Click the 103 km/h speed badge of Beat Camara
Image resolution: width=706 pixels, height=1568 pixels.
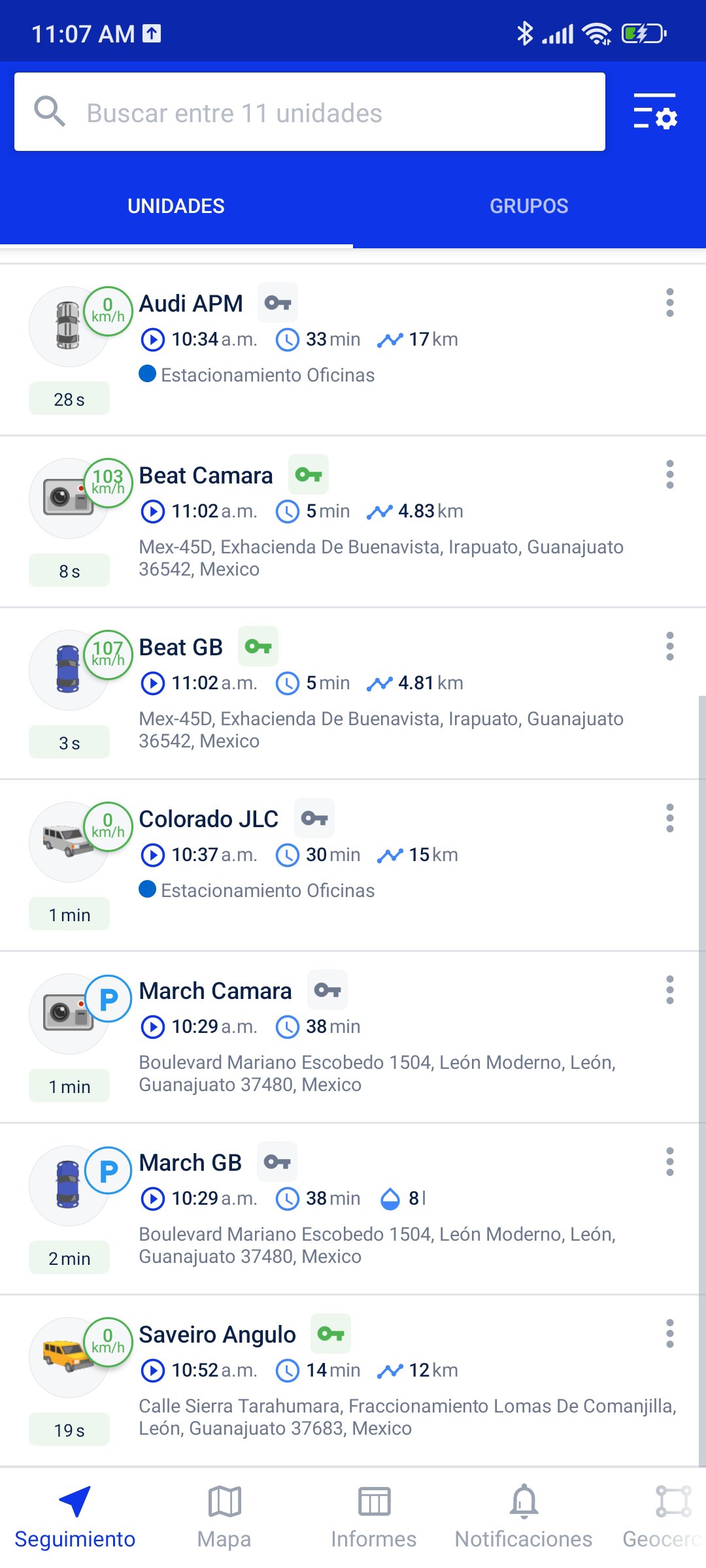coord(108,482)
